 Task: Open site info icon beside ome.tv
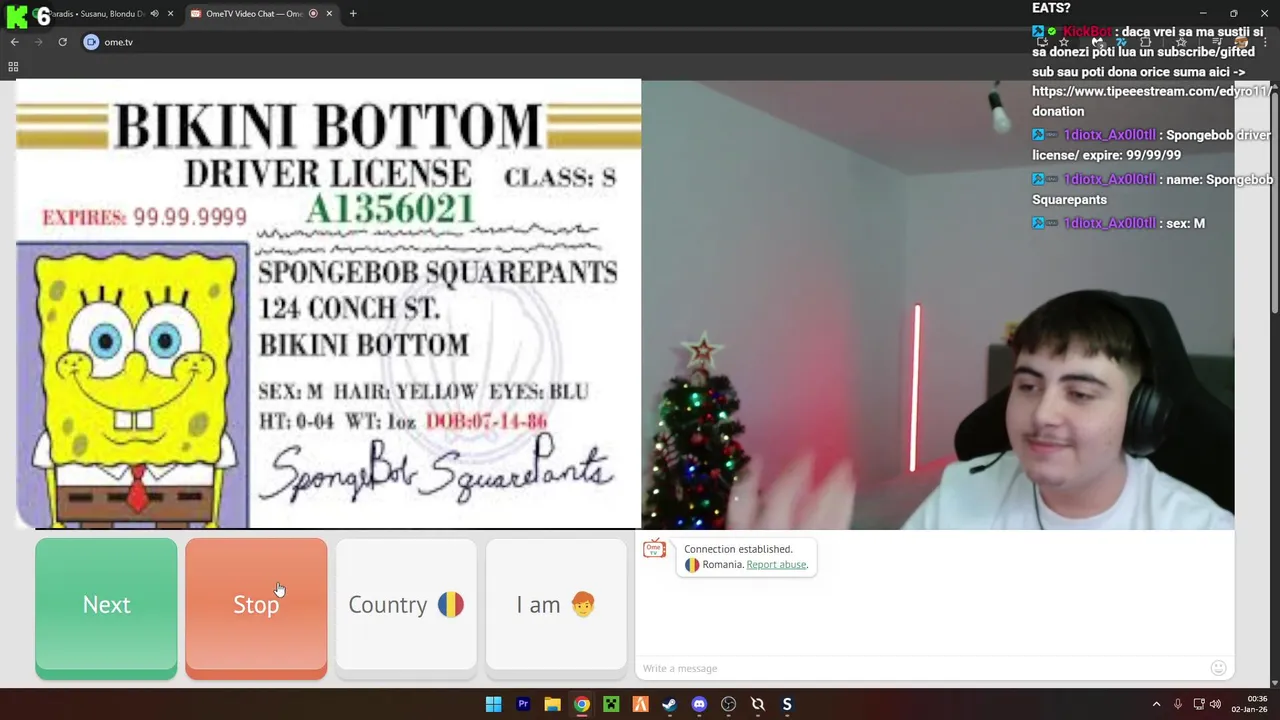(91, 42)
